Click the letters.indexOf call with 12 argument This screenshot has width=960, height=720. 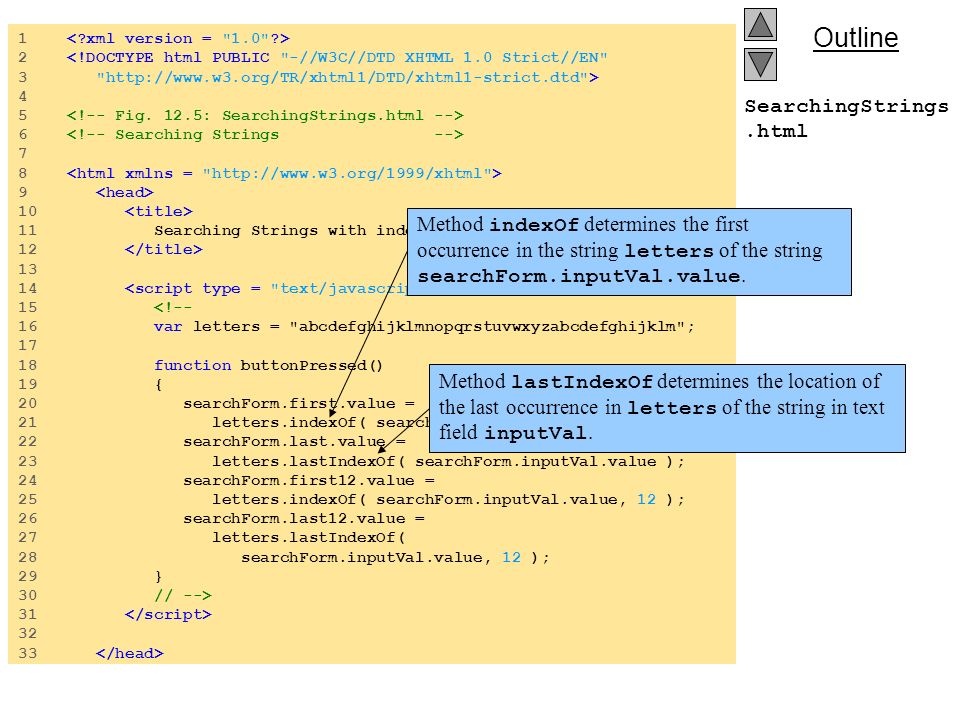tap(448, 500)
